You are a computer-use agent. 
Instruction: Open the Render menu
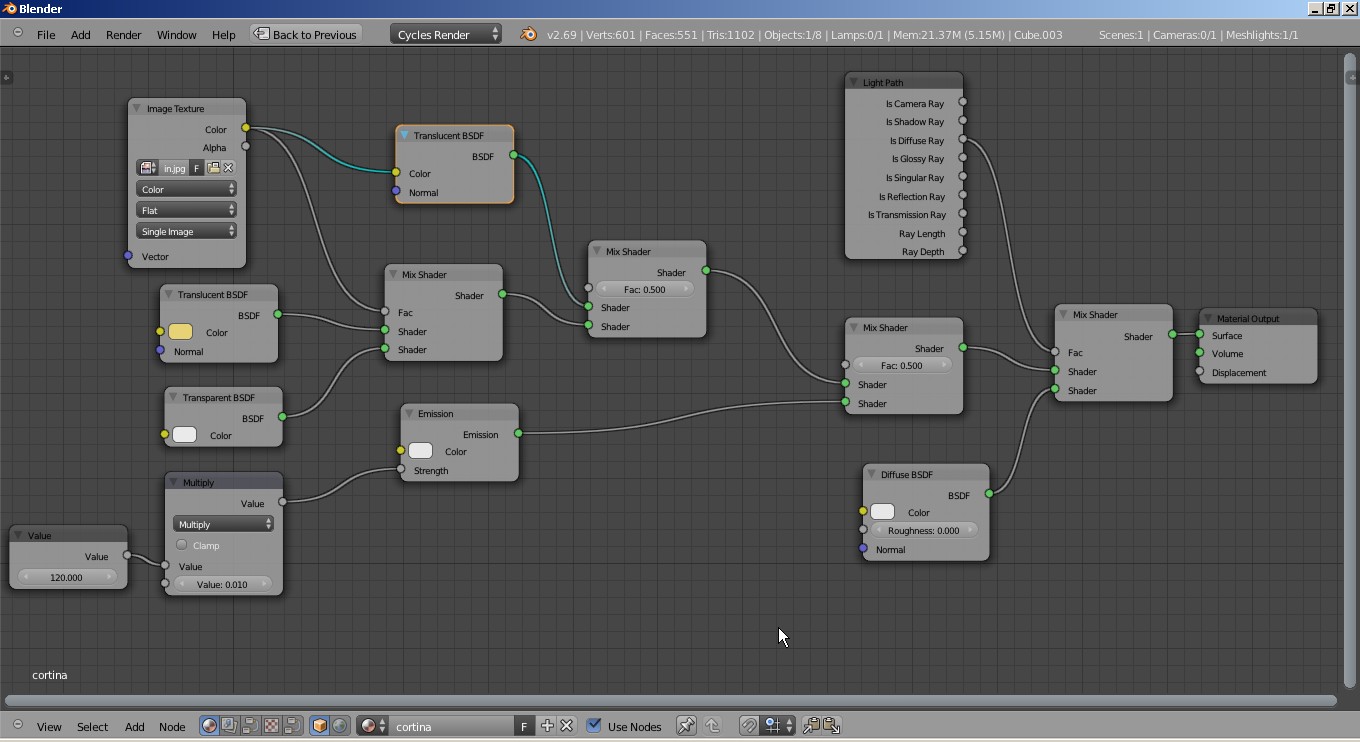click(123, 34)
